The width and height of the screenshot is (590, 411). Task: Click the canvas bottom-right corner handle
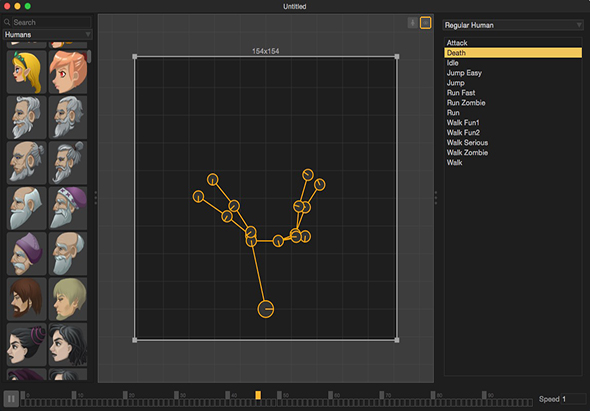(x=397, y=340)
